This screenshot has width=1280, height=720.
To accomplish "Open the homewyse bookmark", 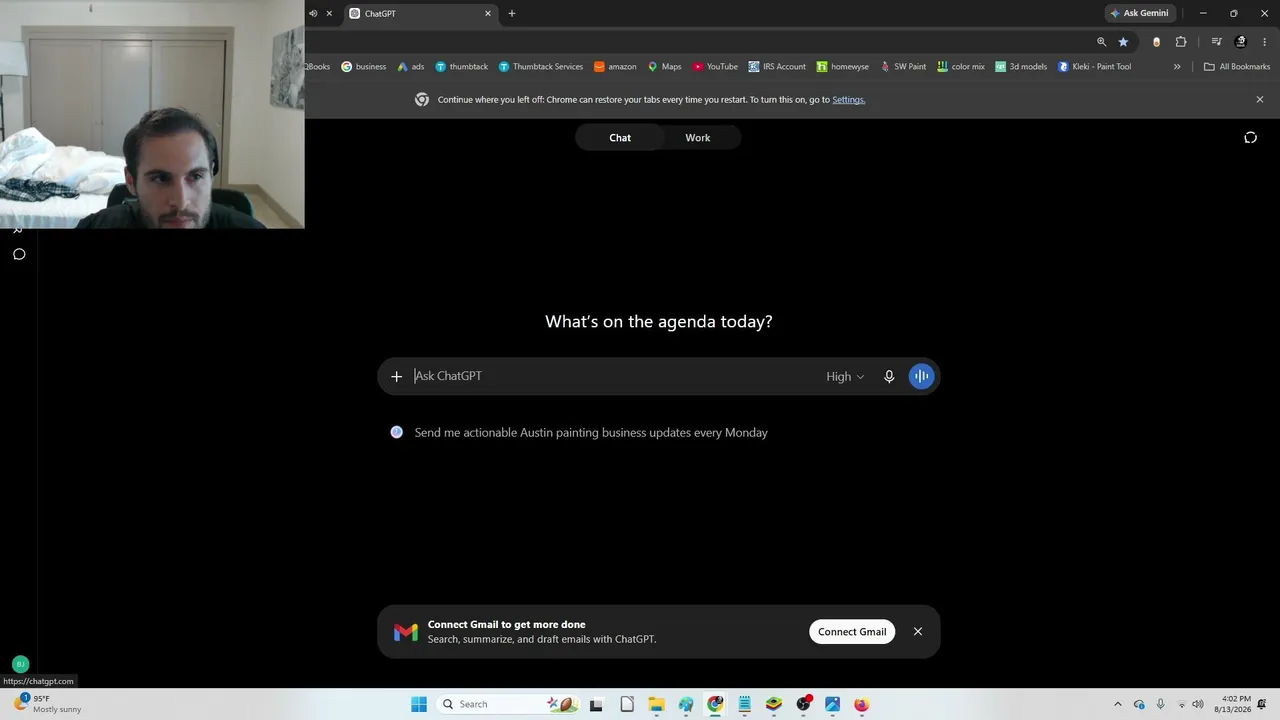I will click(x=842, y=67).
